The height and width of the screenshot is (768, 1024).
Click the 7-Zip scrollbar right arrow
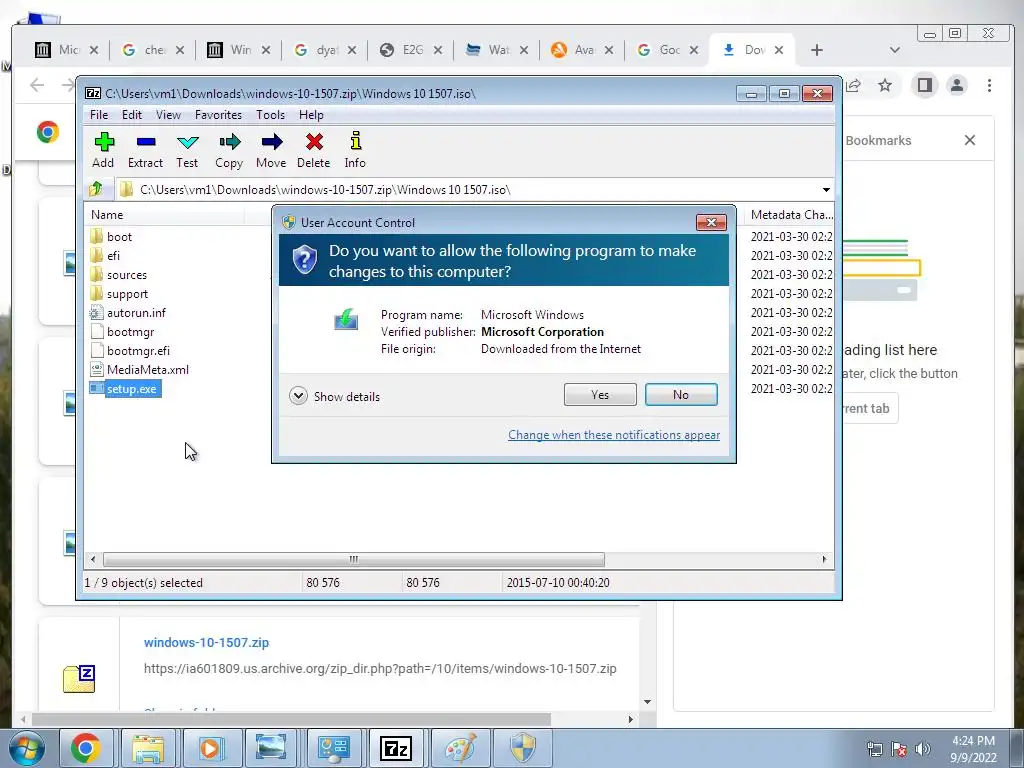(824, 560)
